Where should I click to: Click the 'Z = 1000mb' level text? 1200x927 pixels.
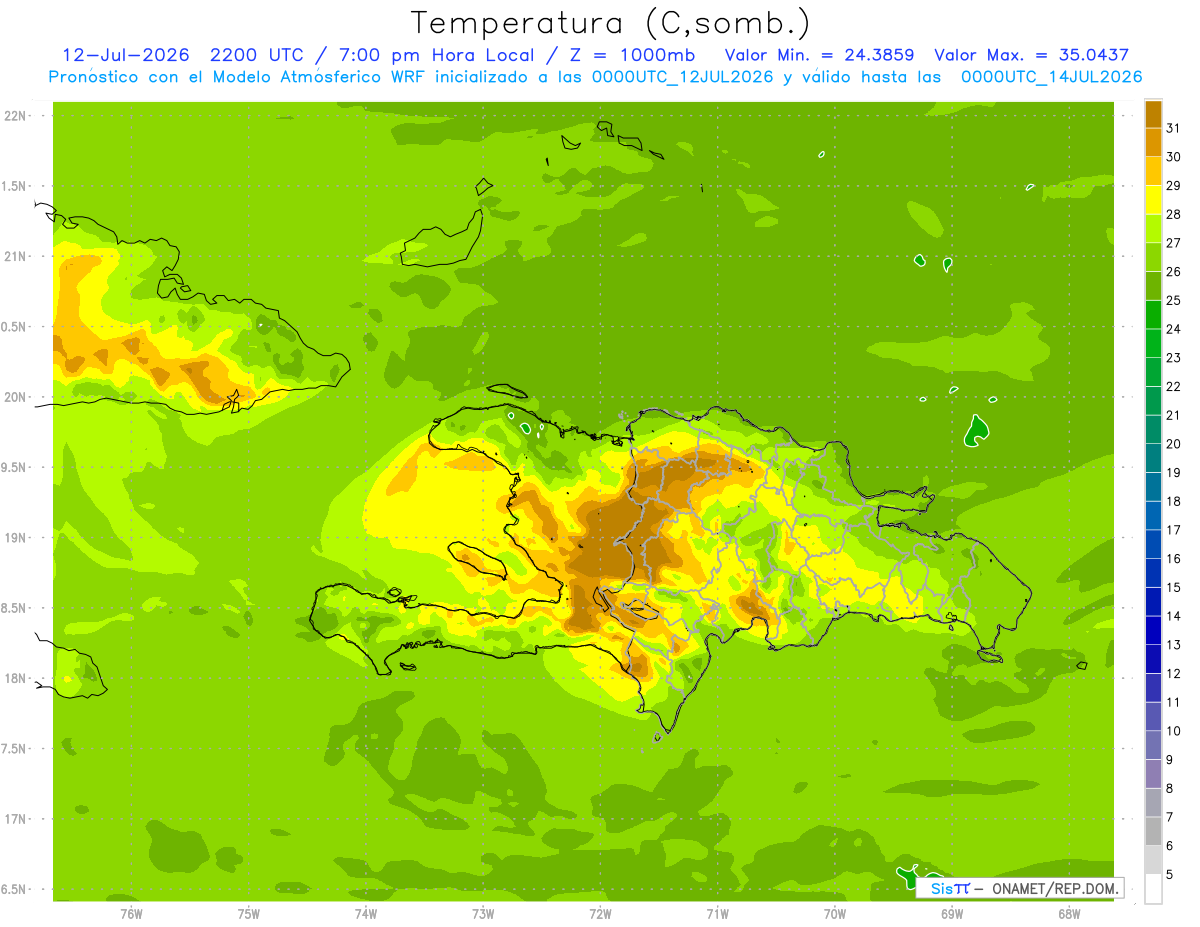click(x=632, y=55)
